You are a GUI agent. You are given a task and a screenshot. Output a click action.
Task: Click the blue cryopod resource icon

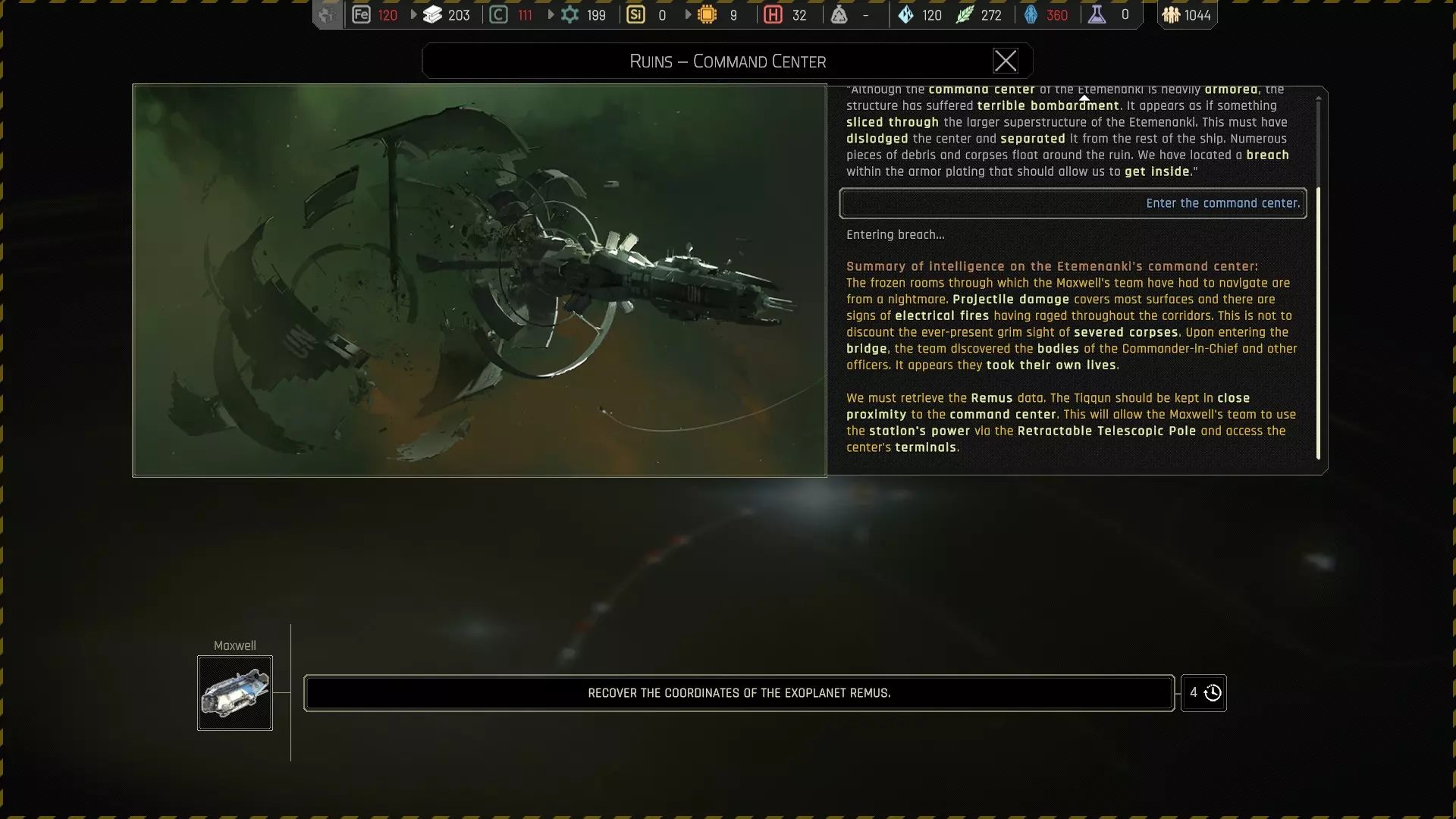1031,14
